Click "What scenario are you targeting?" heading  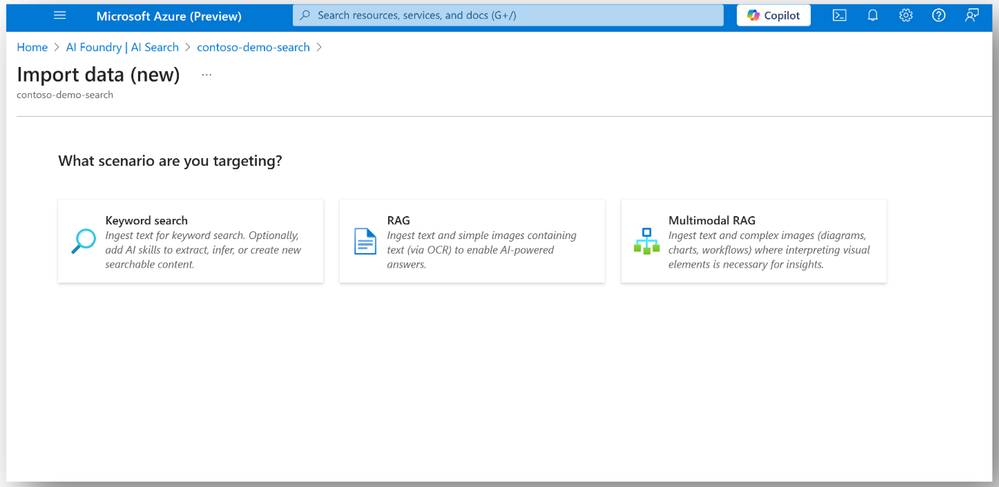(170, 161)
